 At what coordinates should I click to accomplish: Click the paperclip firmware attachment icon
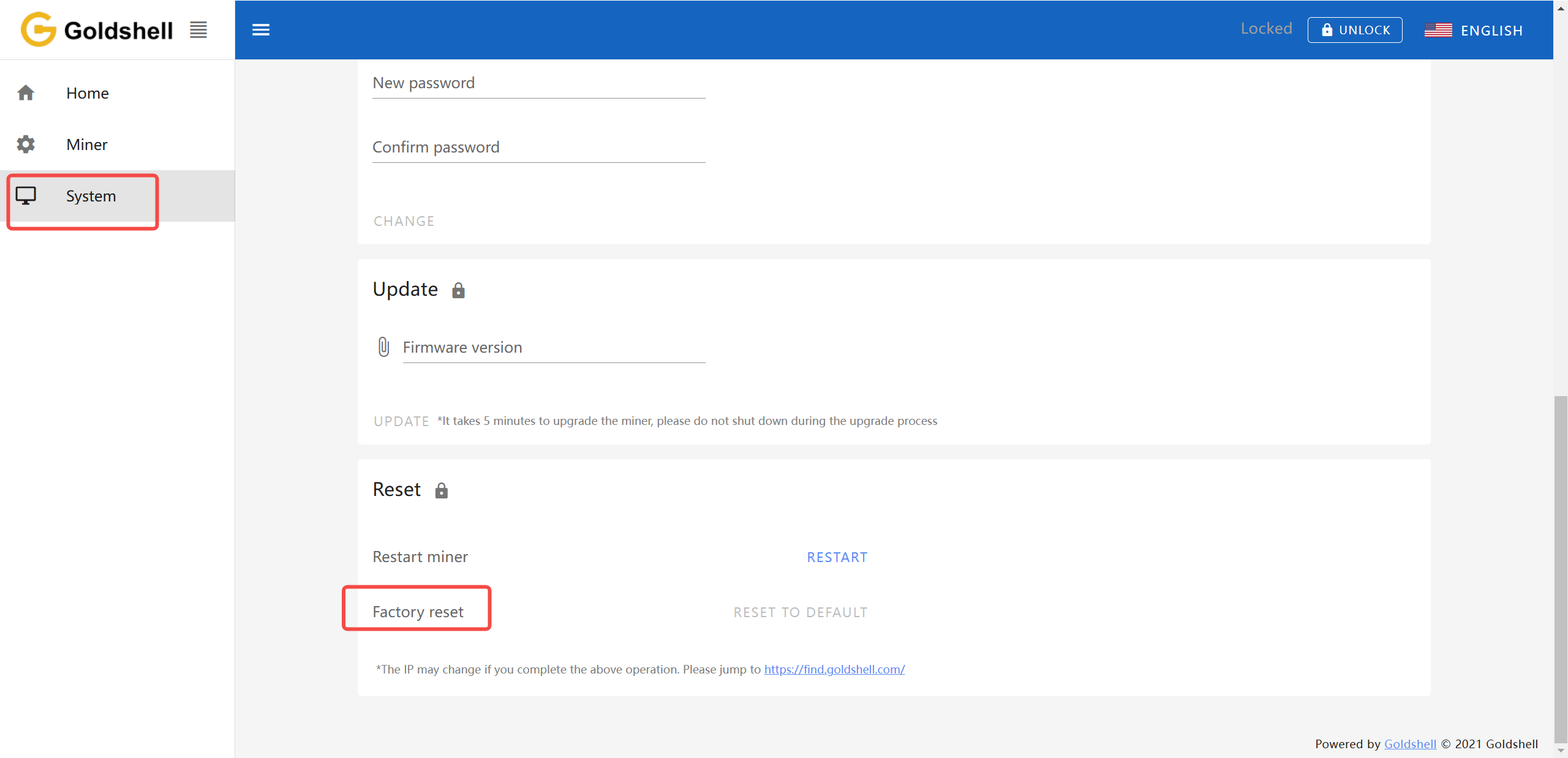click(x=383, y=347)
